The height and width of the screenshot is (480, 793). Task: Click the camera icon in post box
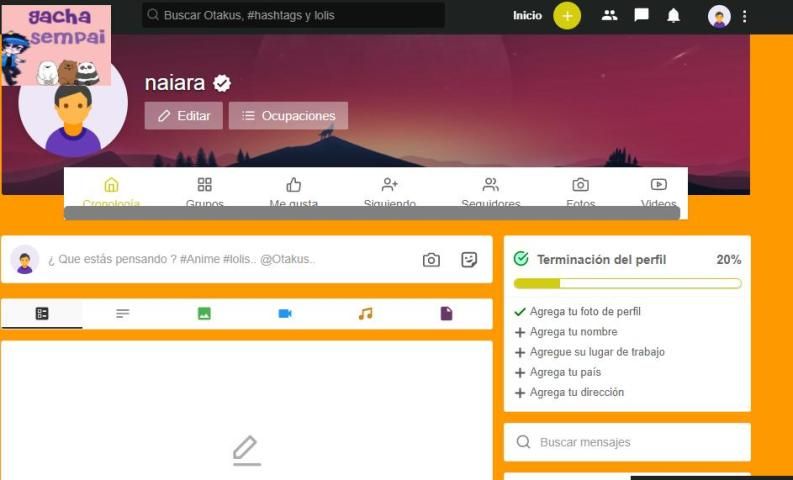coord(431,260)
